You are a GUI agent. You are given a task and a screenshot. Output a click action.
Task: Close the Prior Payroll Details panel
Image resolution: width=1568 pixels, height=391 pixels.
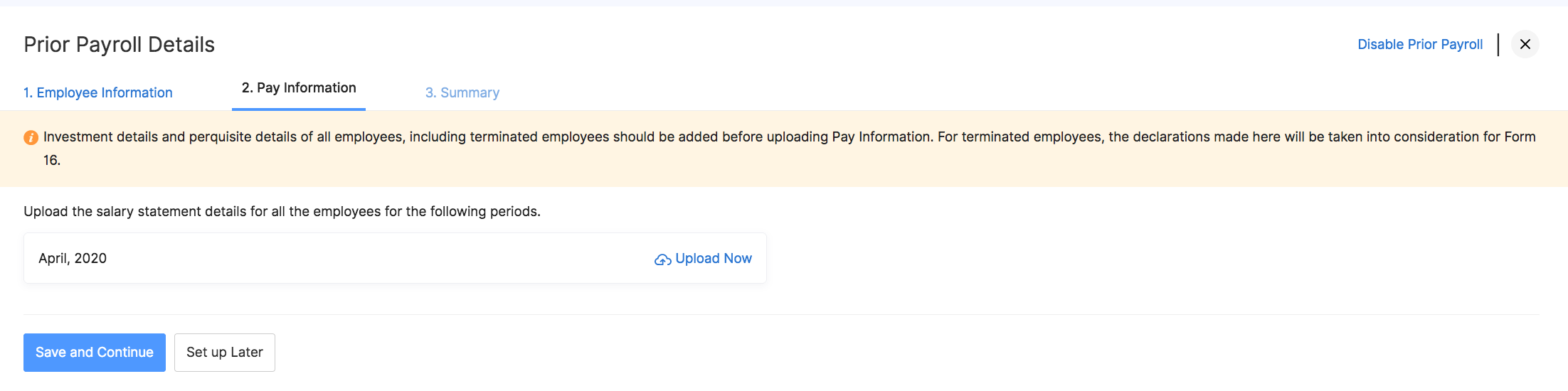[1525, 44]
